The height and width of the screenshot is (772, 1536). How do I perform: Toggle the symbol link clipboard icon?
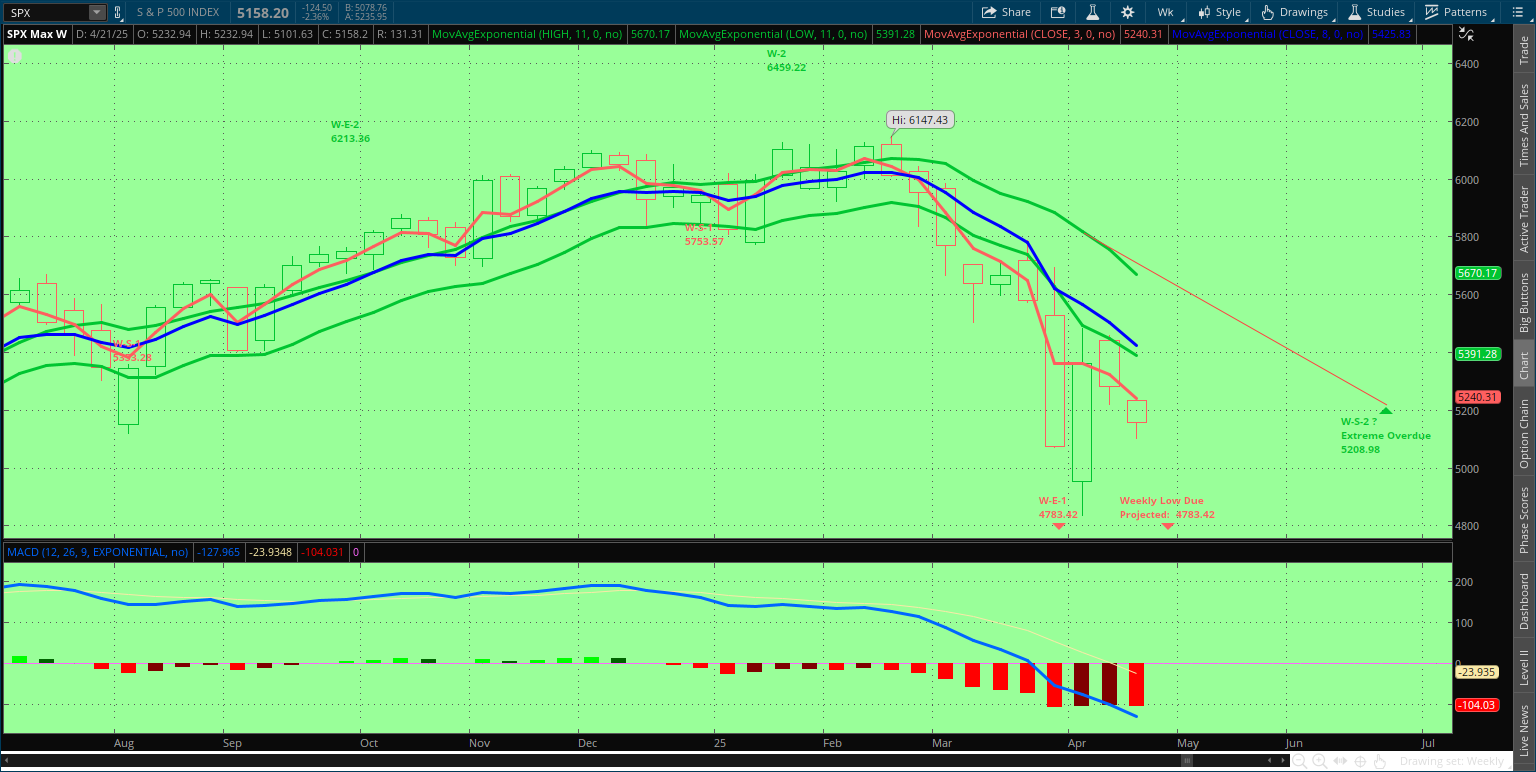pyautogui.click(x=118, y=12)
